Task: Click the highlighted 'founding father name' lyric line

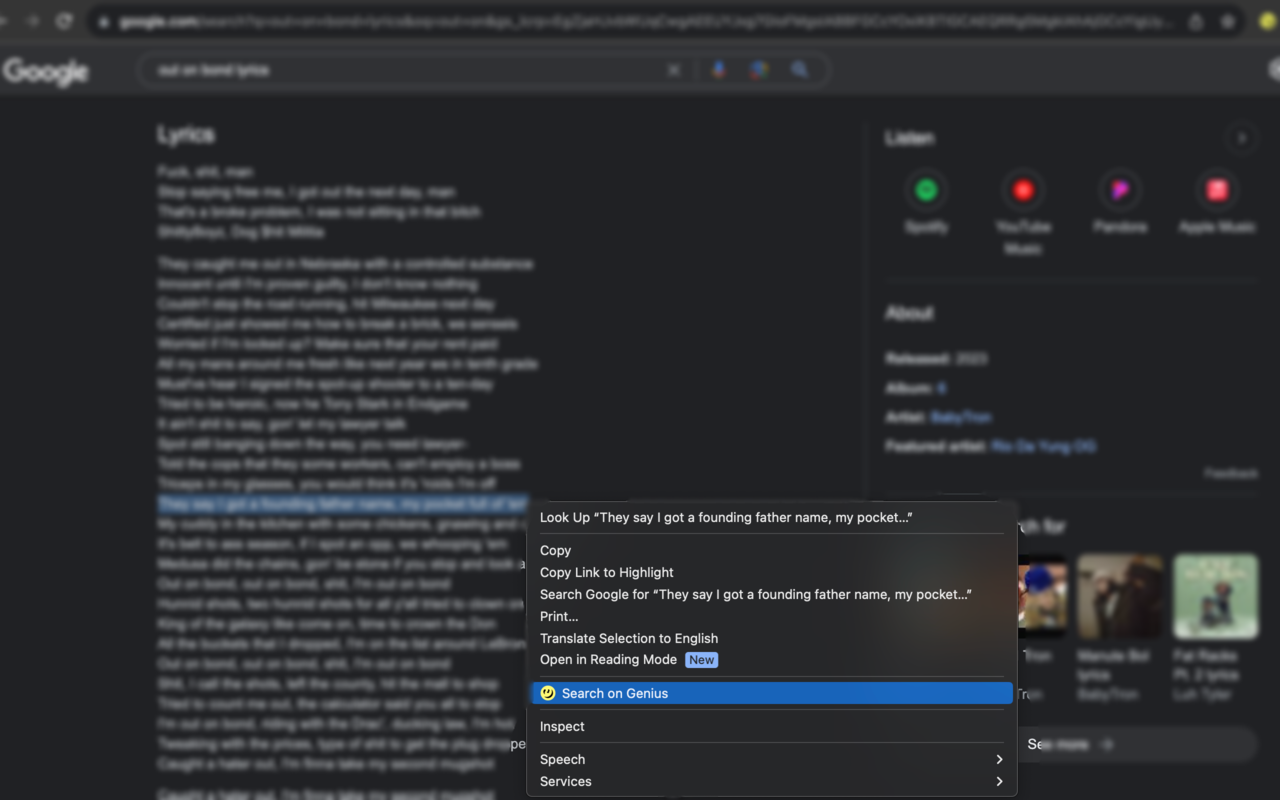Action: pyautogui.click(x=342, y=504)
